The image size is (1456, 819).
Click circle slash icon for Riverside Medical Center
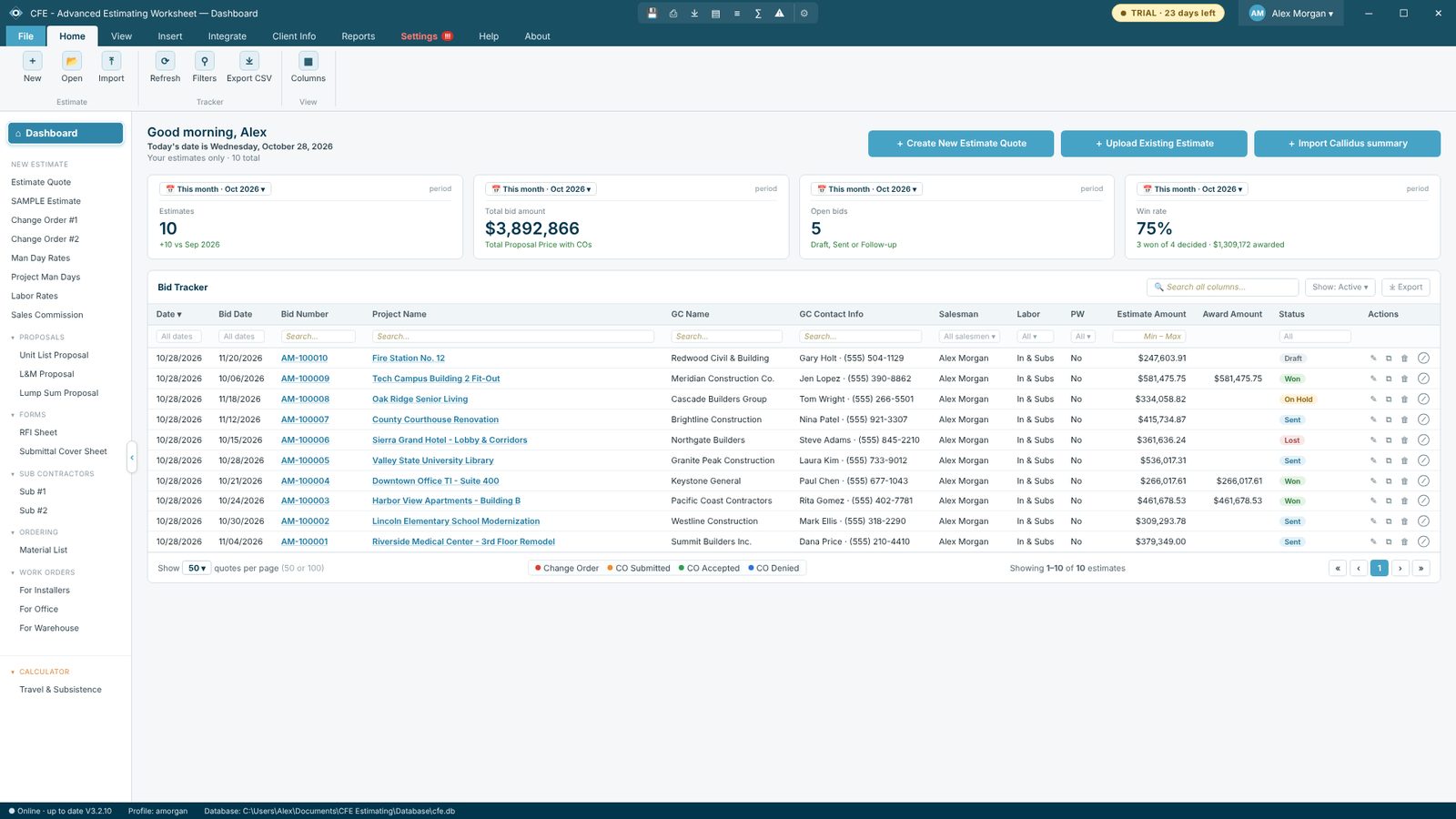coord(1423,541)
